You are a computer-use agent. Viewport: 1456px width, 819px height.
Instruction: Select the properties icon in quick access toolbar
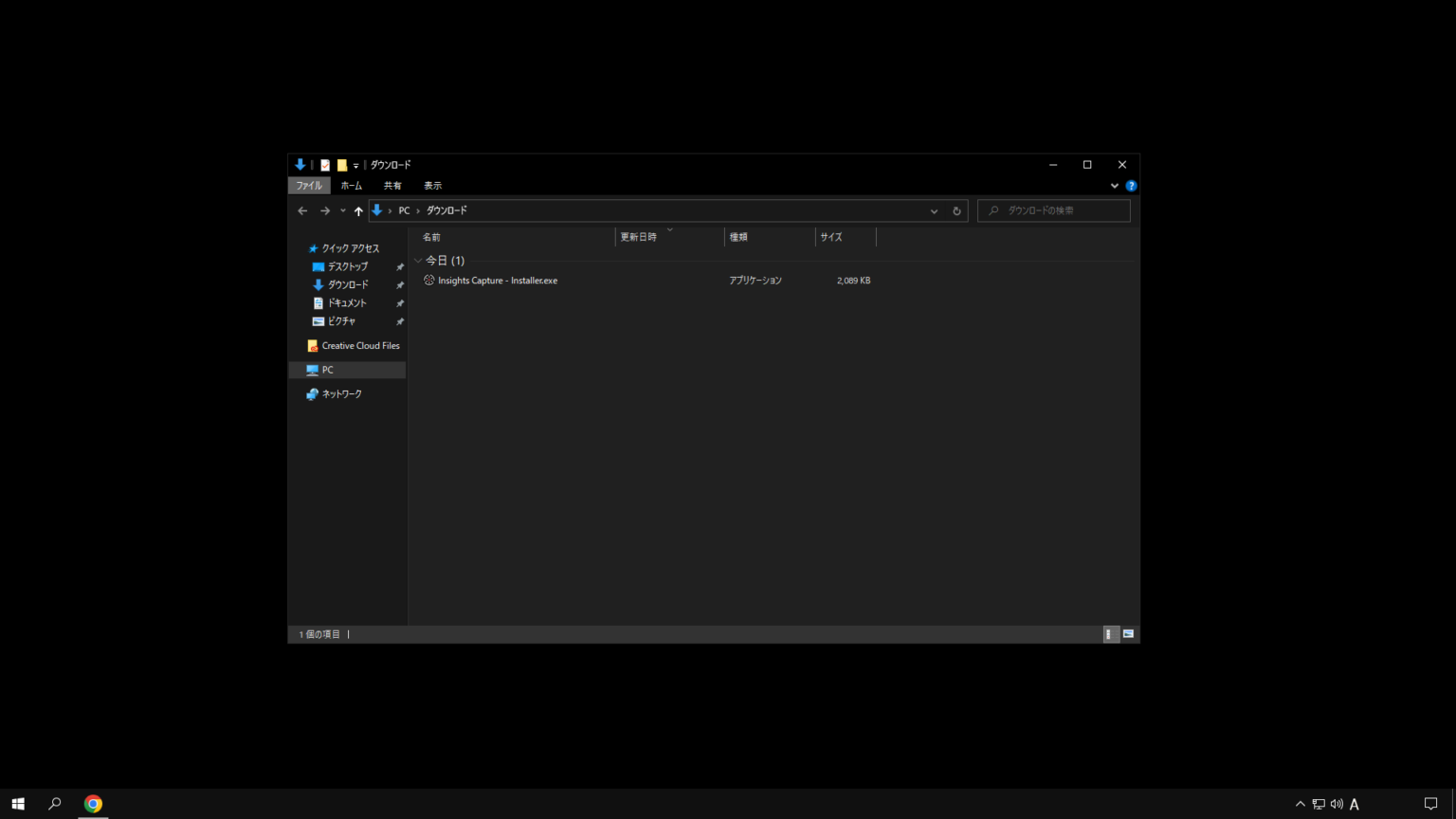324,164
